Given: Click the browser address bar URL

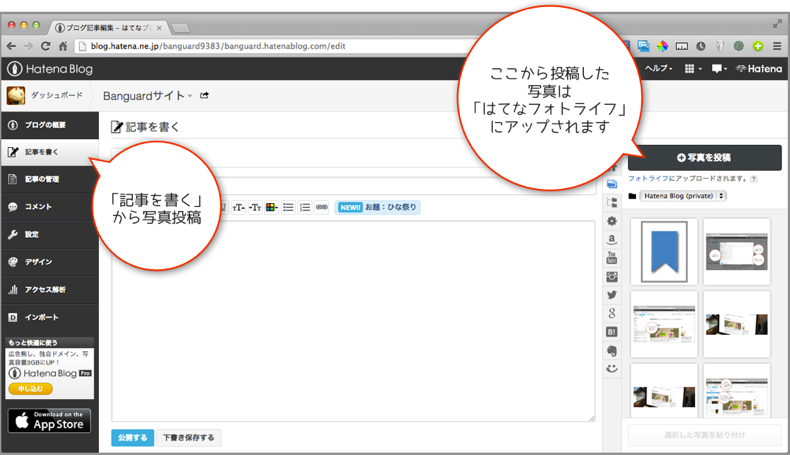Looking at the screenshot, I should click(218, 46).
